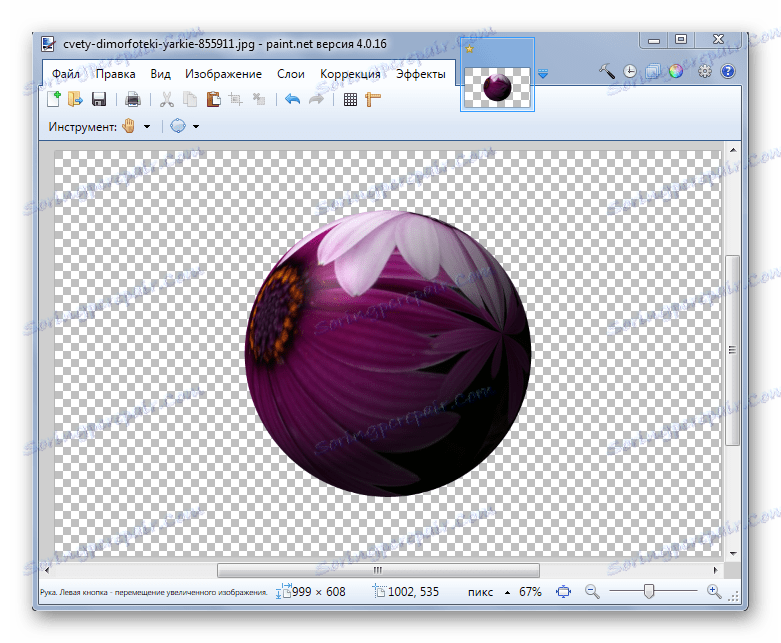Click the image size 999 × 608 text

coord(318,592)
